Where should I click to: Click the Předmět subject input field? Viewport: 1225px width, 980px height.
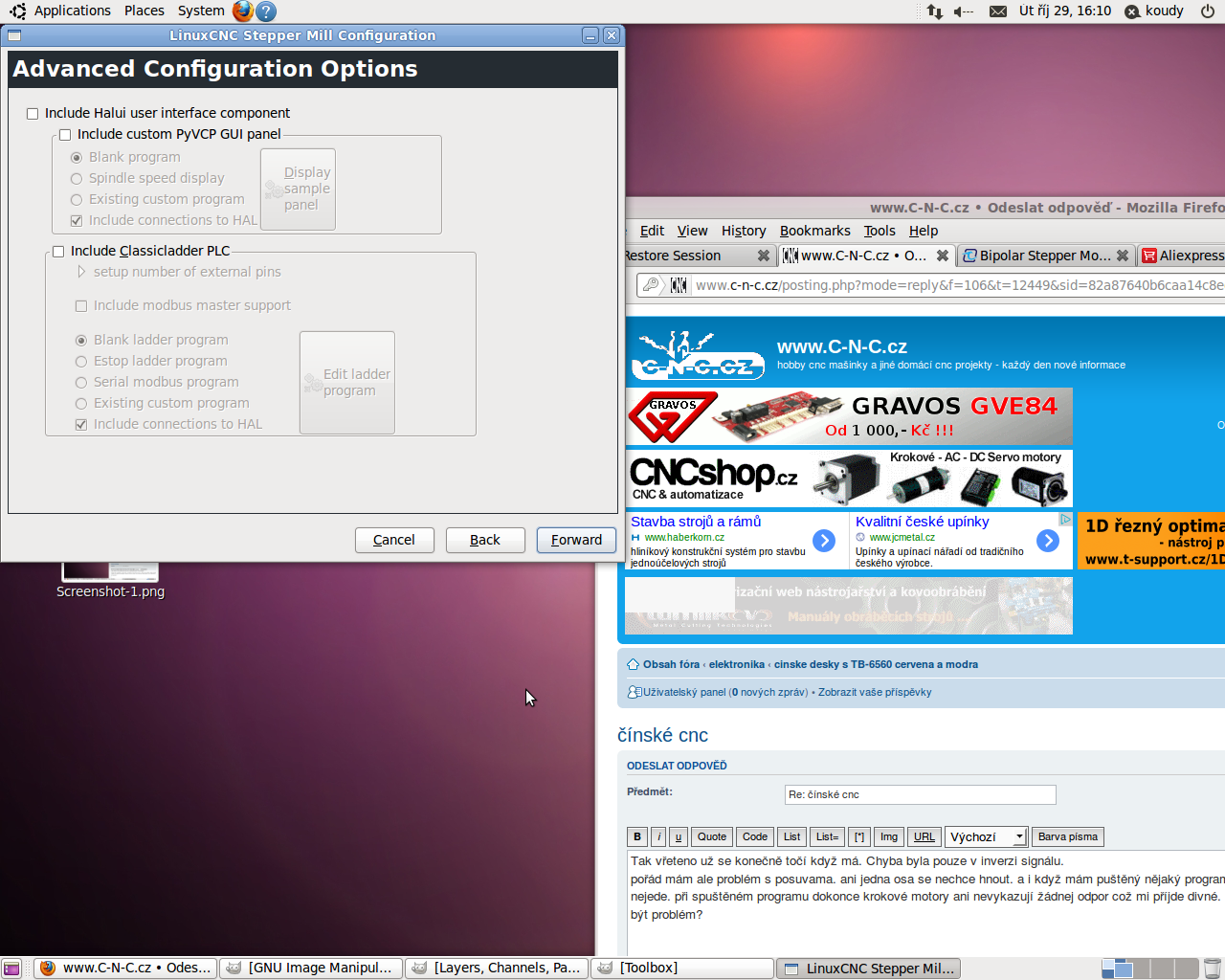click(x=920, y=794)
